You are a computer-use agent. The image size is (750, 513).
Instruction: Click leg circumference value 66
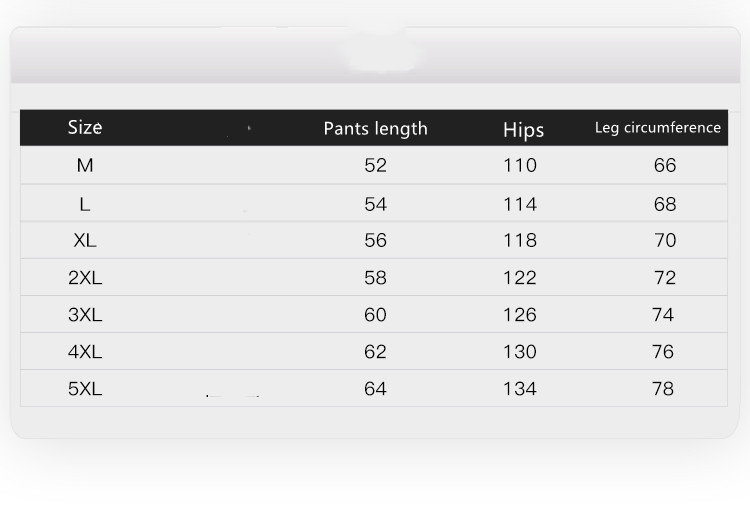point(665,166)
